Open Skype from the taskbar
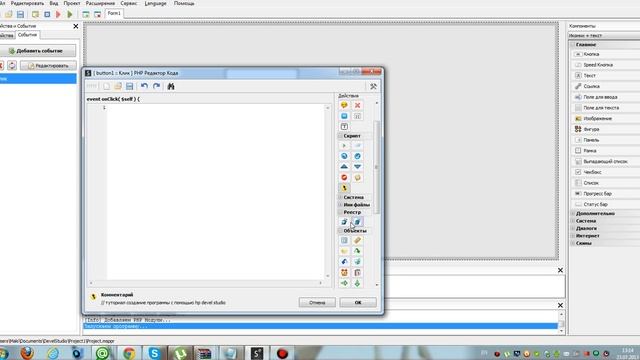 tap(154, 353)
